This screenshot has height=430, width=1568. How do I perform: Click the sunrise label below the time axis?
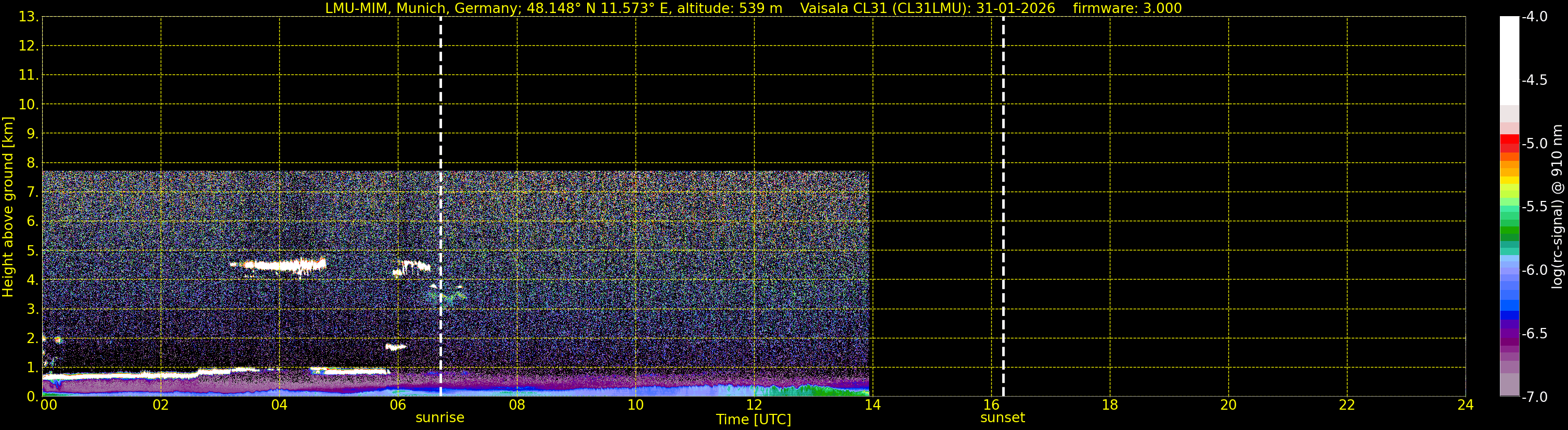[x=439, y=418]
